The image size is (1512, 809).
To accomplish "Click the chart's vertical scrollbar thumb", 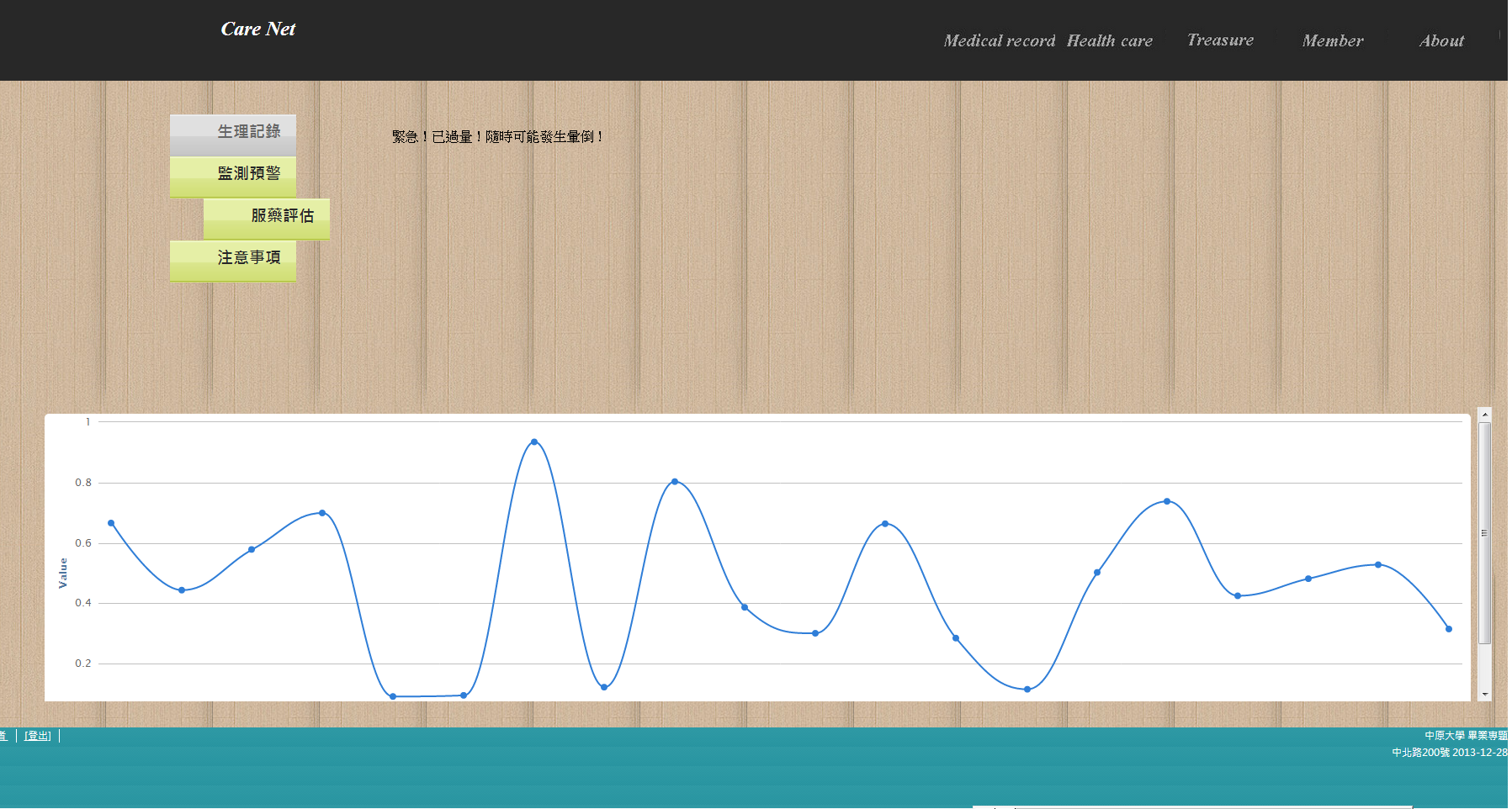I will pos(1485,532).
